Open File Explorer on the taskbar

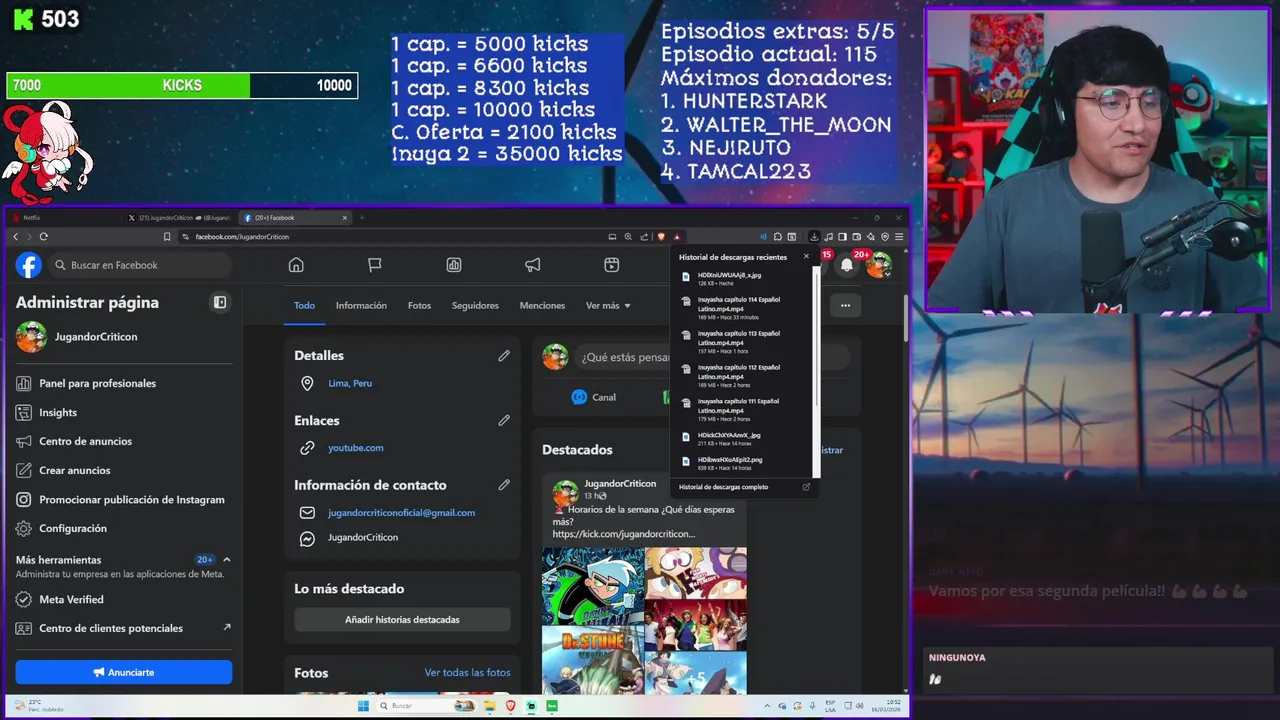pos(490,706)
